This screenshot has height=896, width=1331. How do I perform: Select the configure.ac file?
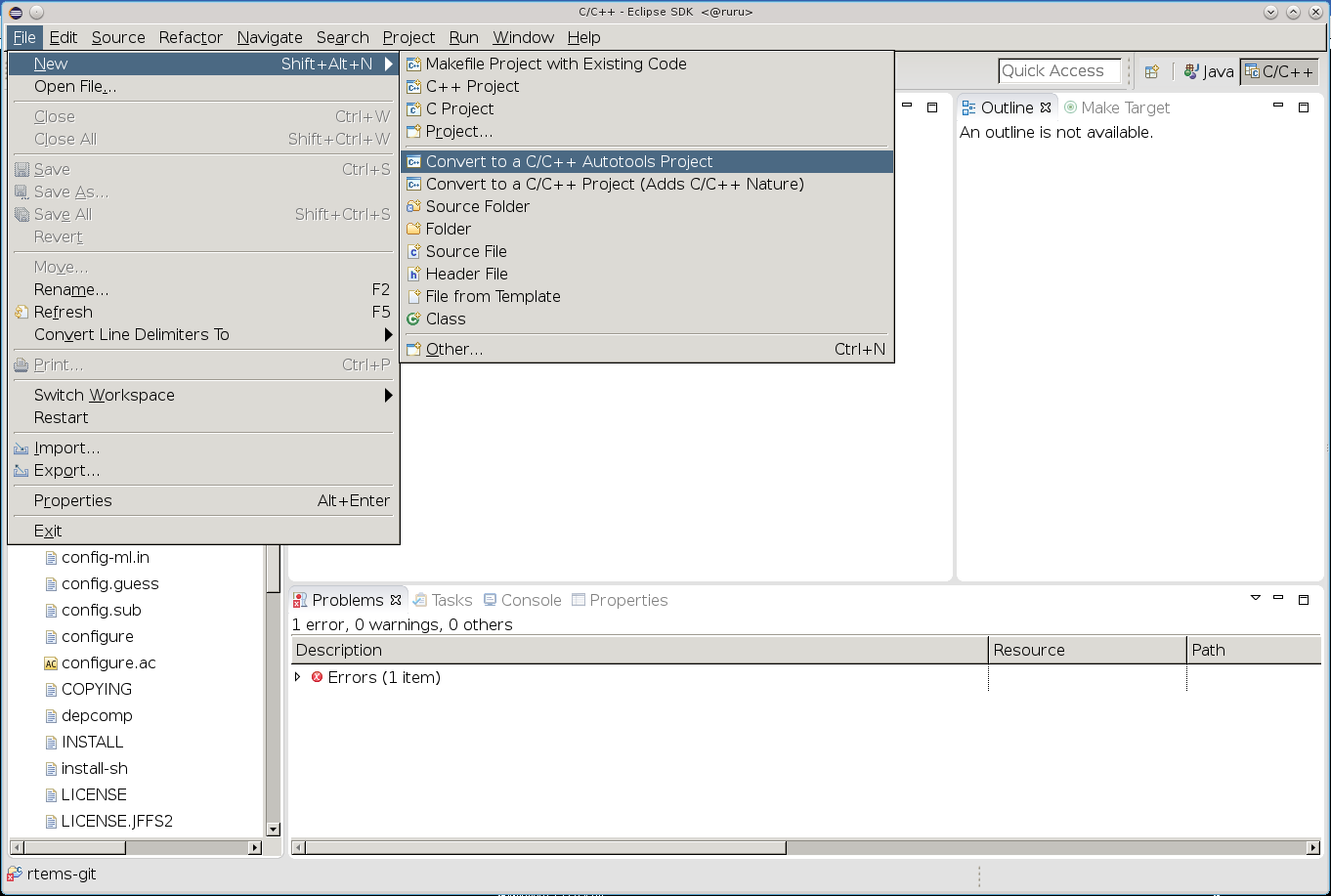click(107, 662)
